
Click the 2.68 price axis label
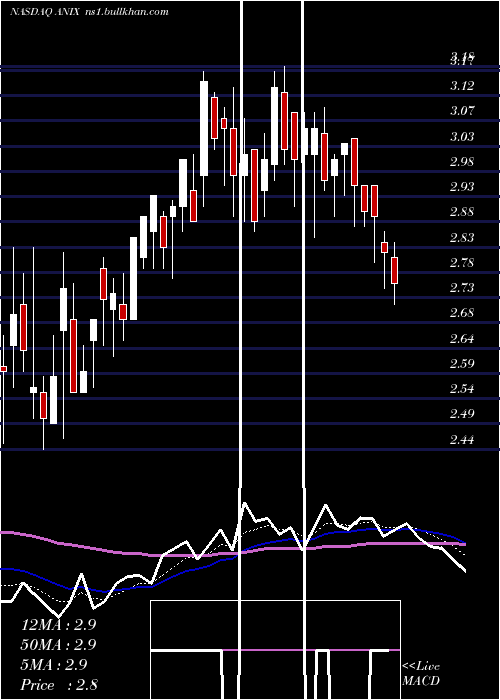point(462,312)
